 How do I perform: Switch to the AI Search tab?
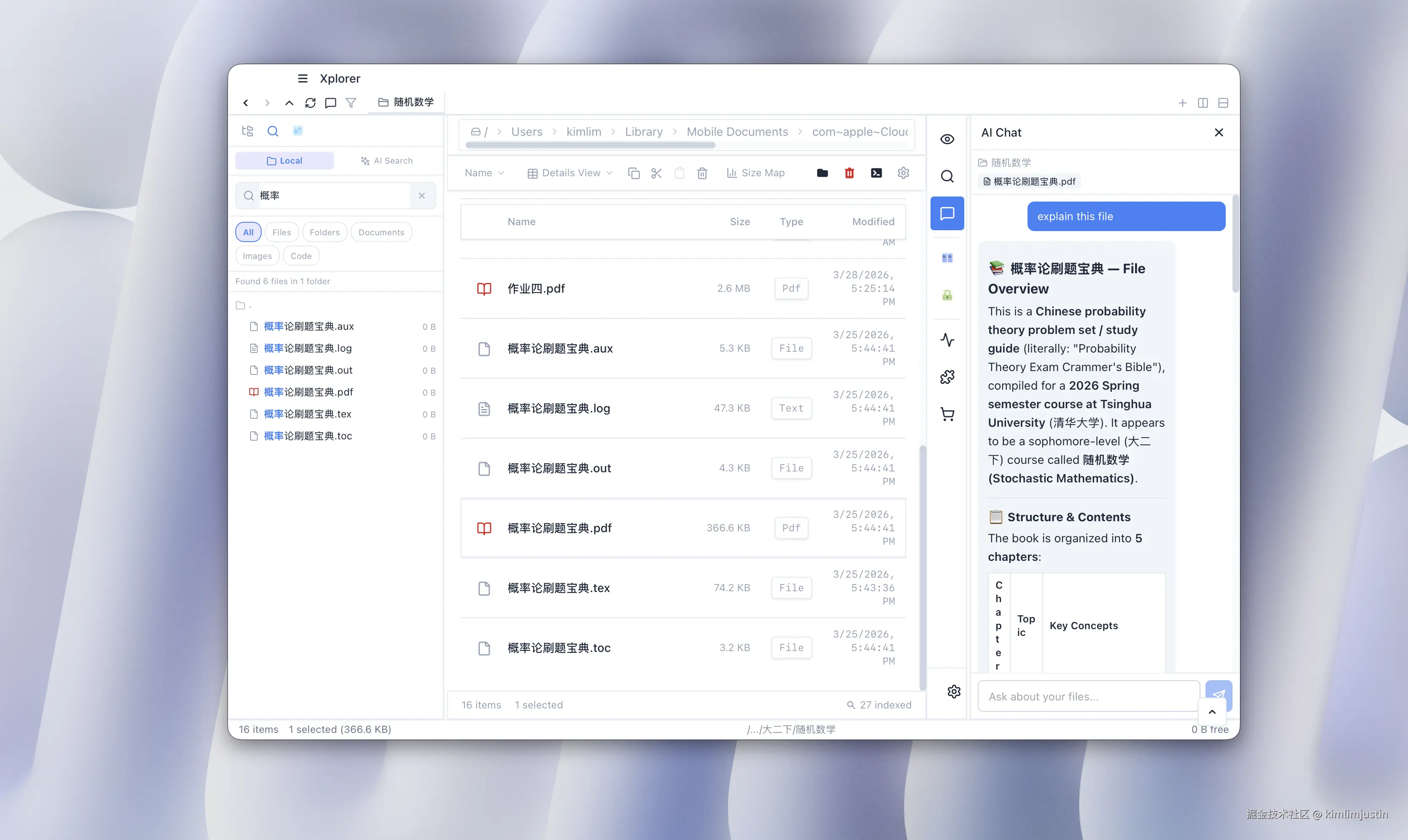pyautogui.click(x=387, y=161)
